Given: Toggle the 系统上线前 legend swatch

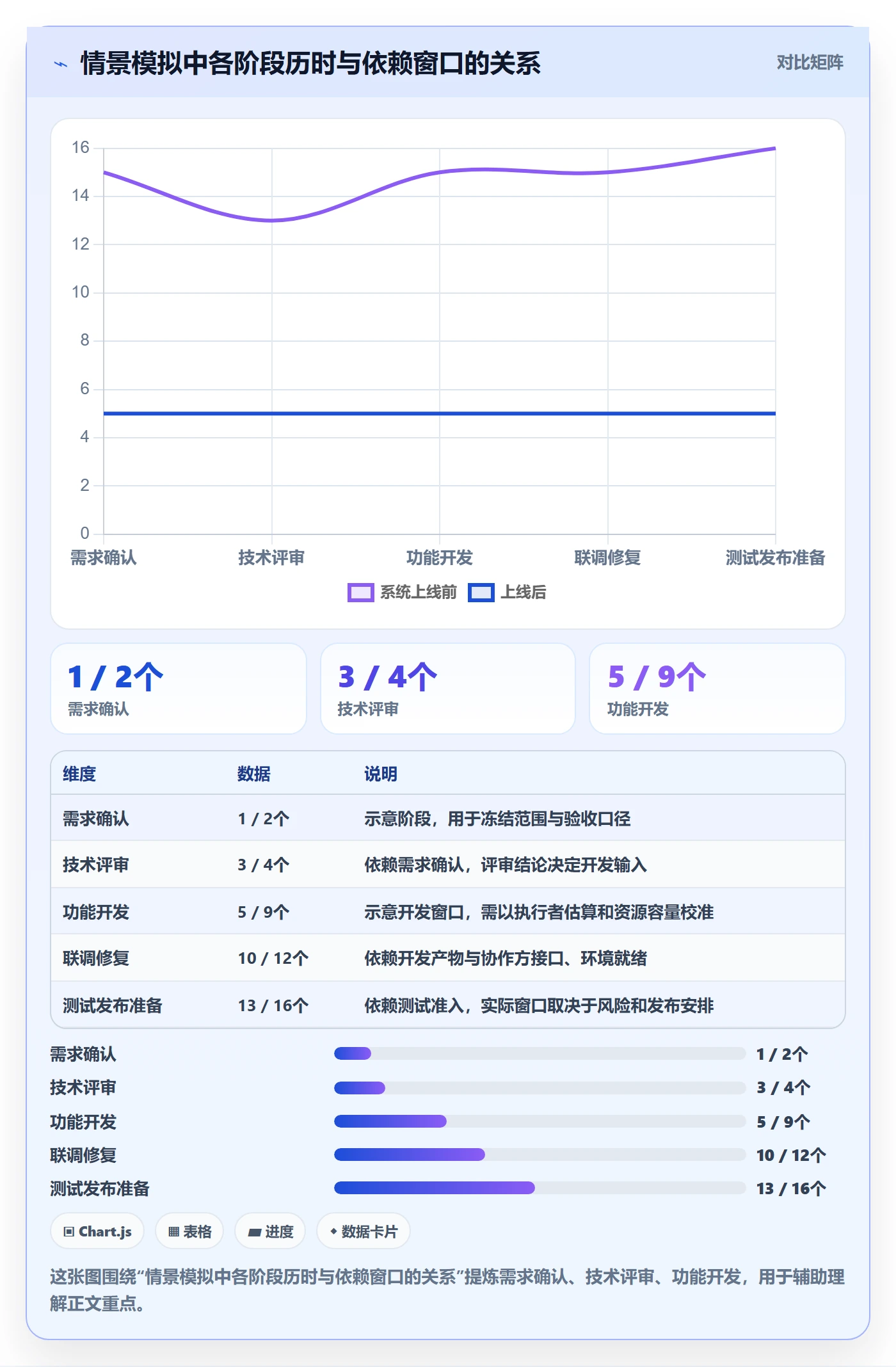Looking at the screenshot, I should click(x=360, y=593).
